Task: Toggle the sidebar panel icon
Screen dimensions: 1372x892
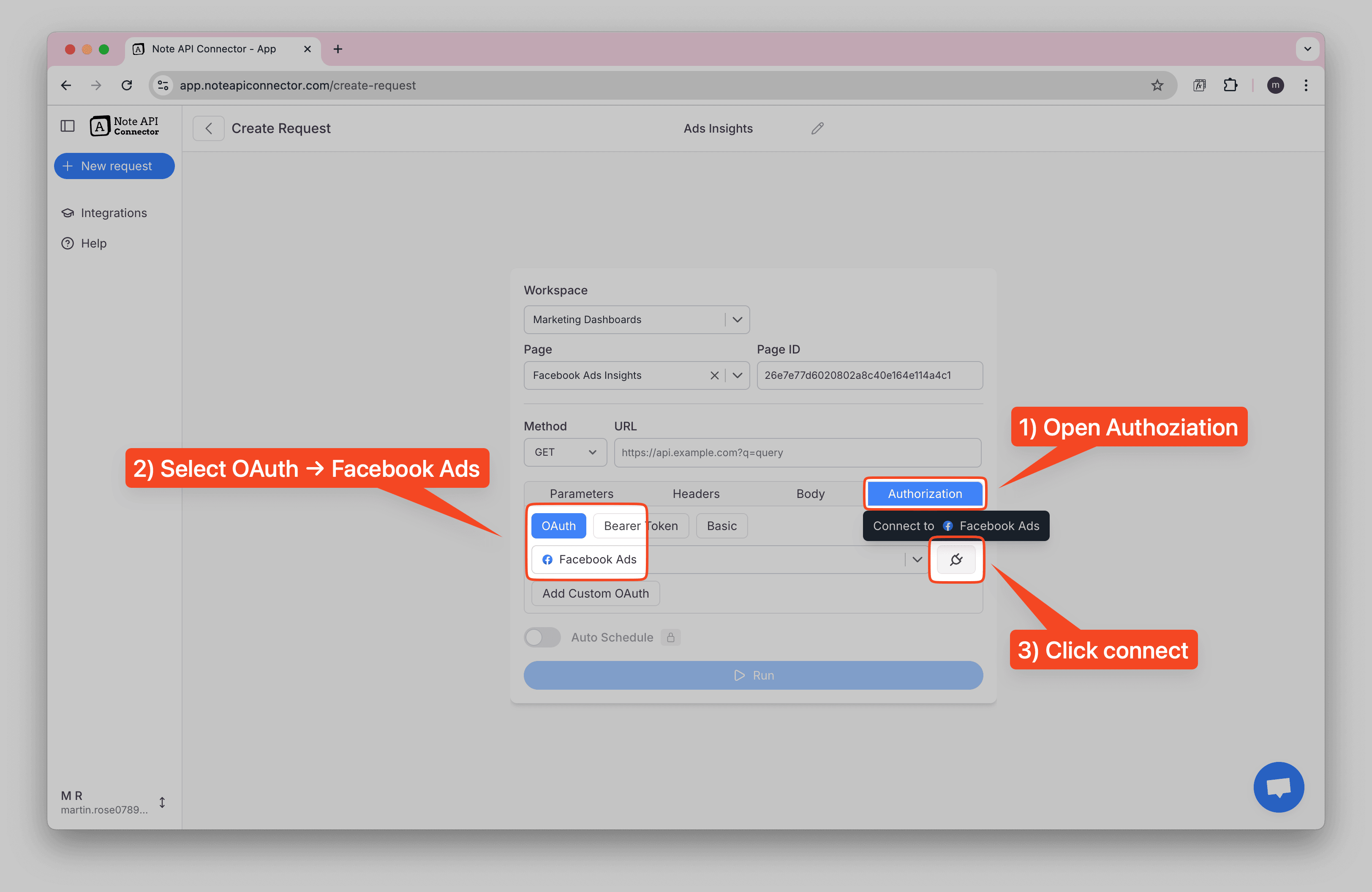Action: (x=68, y=125)
